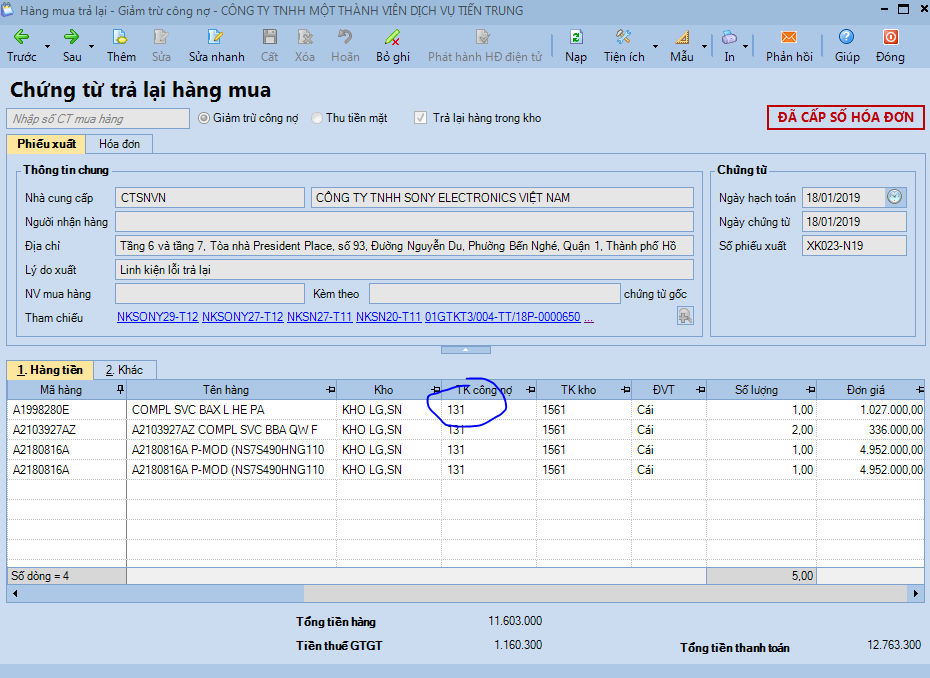Open the NKSONY29-T12 reference link
This screenshot has height=678, width=930.
(x=157, y=318)
